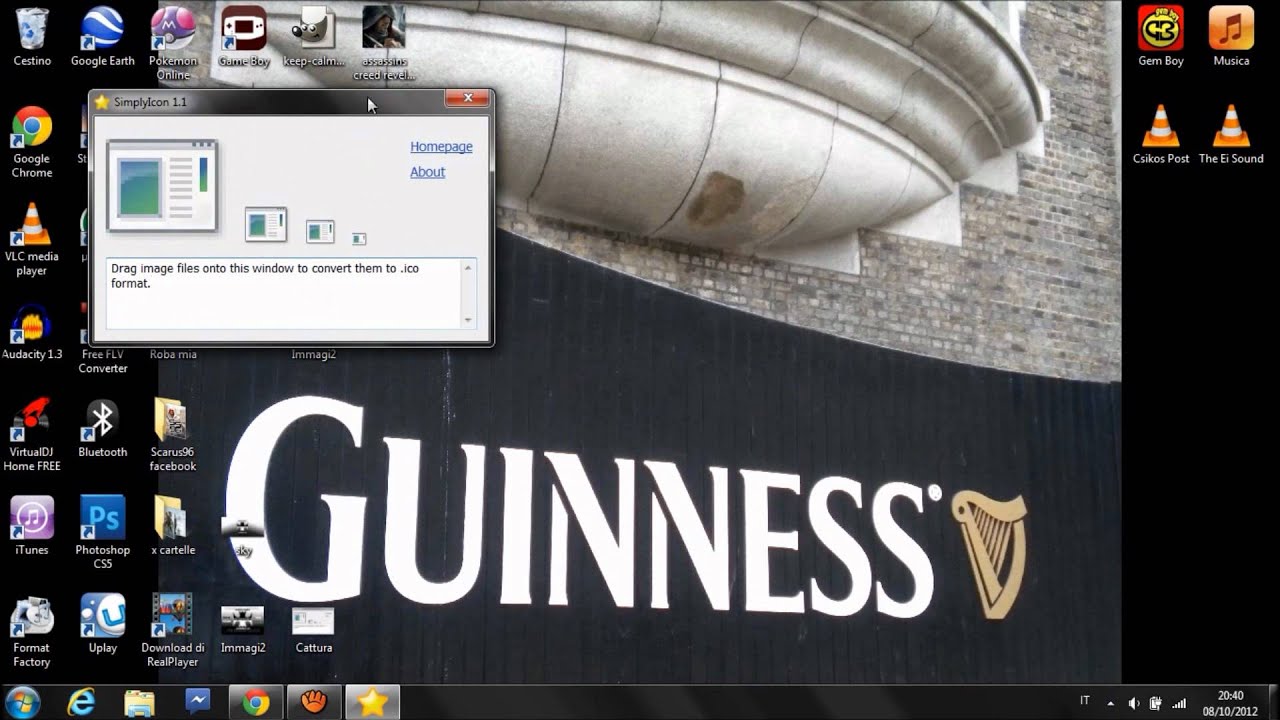Select the VLC media player desktop shortcut

32,240
